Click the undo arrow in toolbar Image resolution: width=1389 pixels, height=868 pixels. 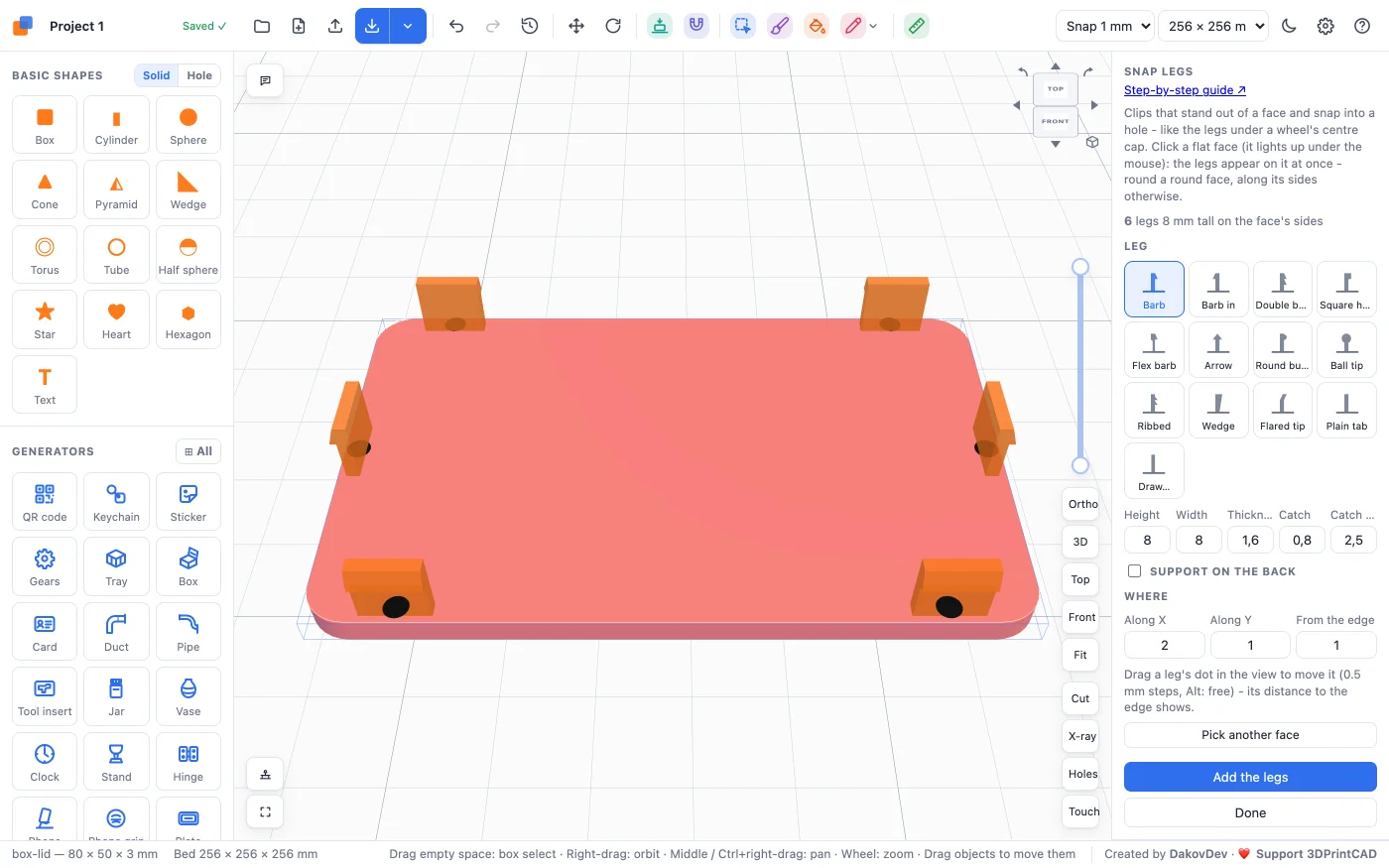456,26
